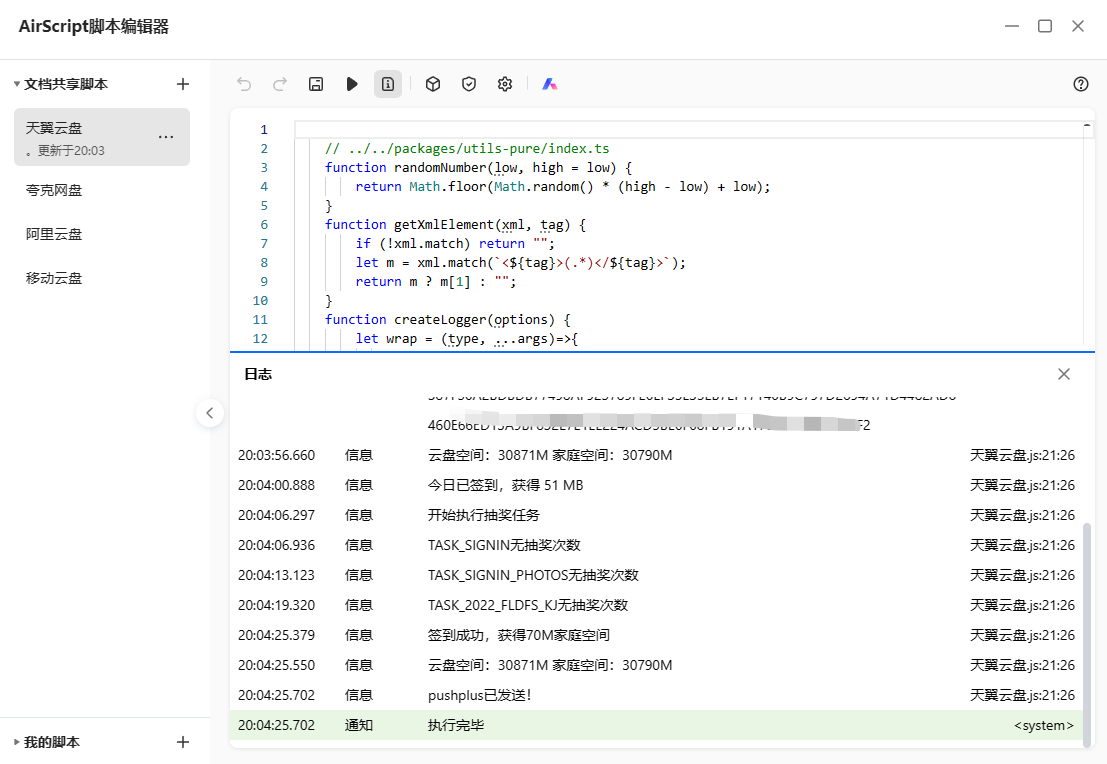Select the 夸克网盘 script
1107x764 pixels.
coord(54,190)
